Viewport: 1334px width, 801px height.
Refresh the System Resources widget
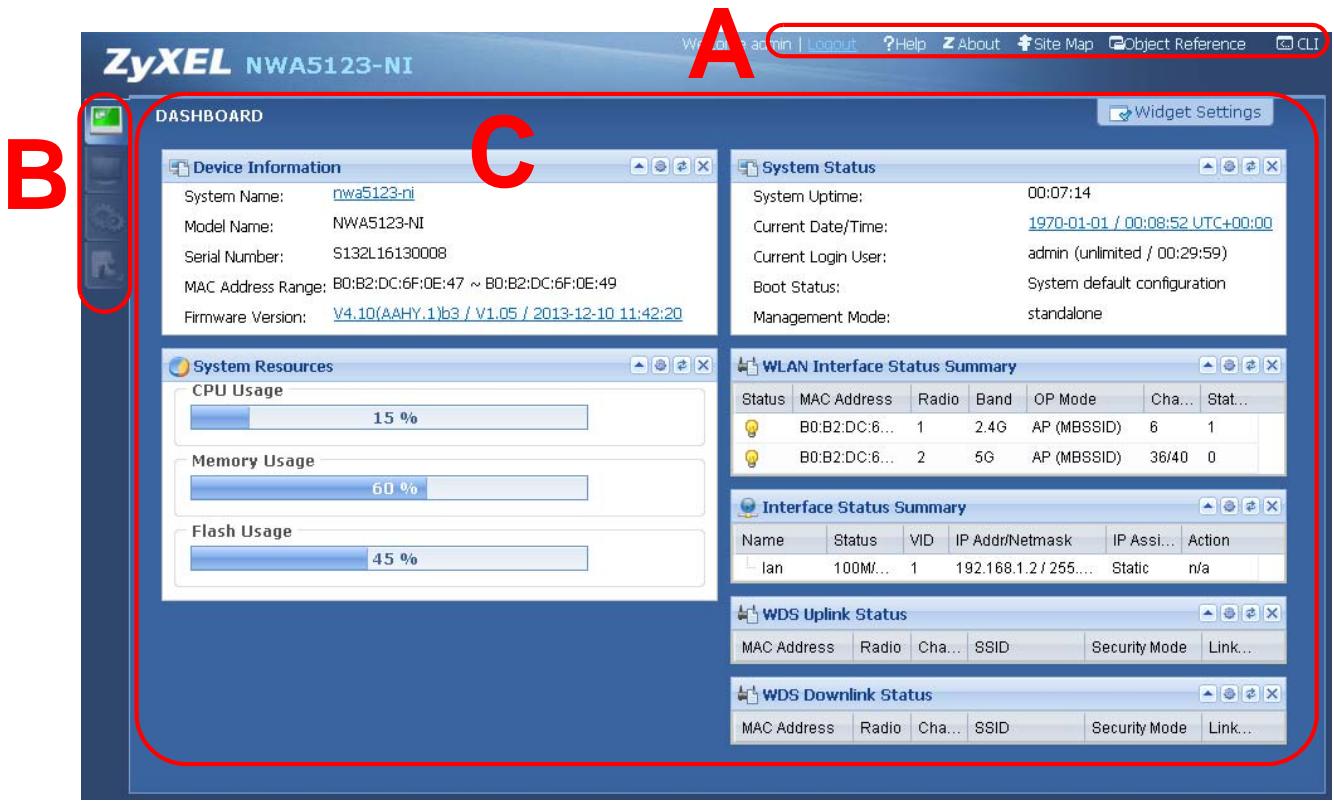tap(683, 366)
